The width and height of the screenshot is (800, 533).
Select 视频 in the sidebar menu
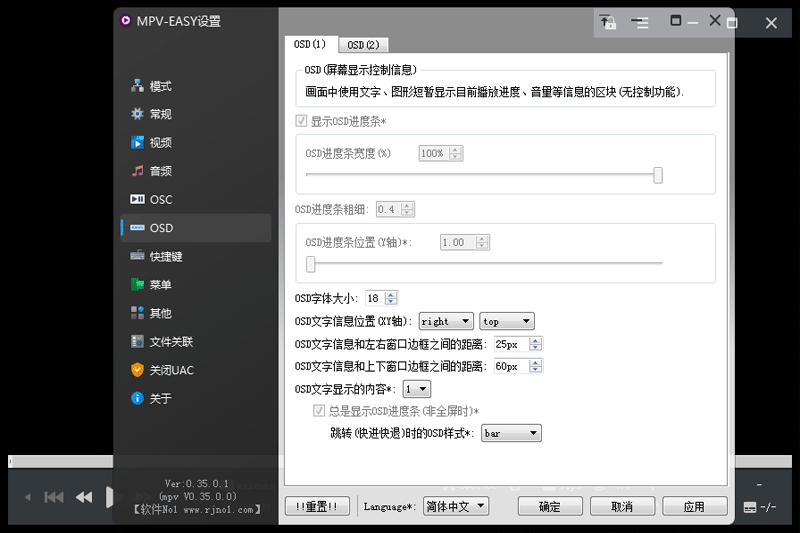coord(196,142)
